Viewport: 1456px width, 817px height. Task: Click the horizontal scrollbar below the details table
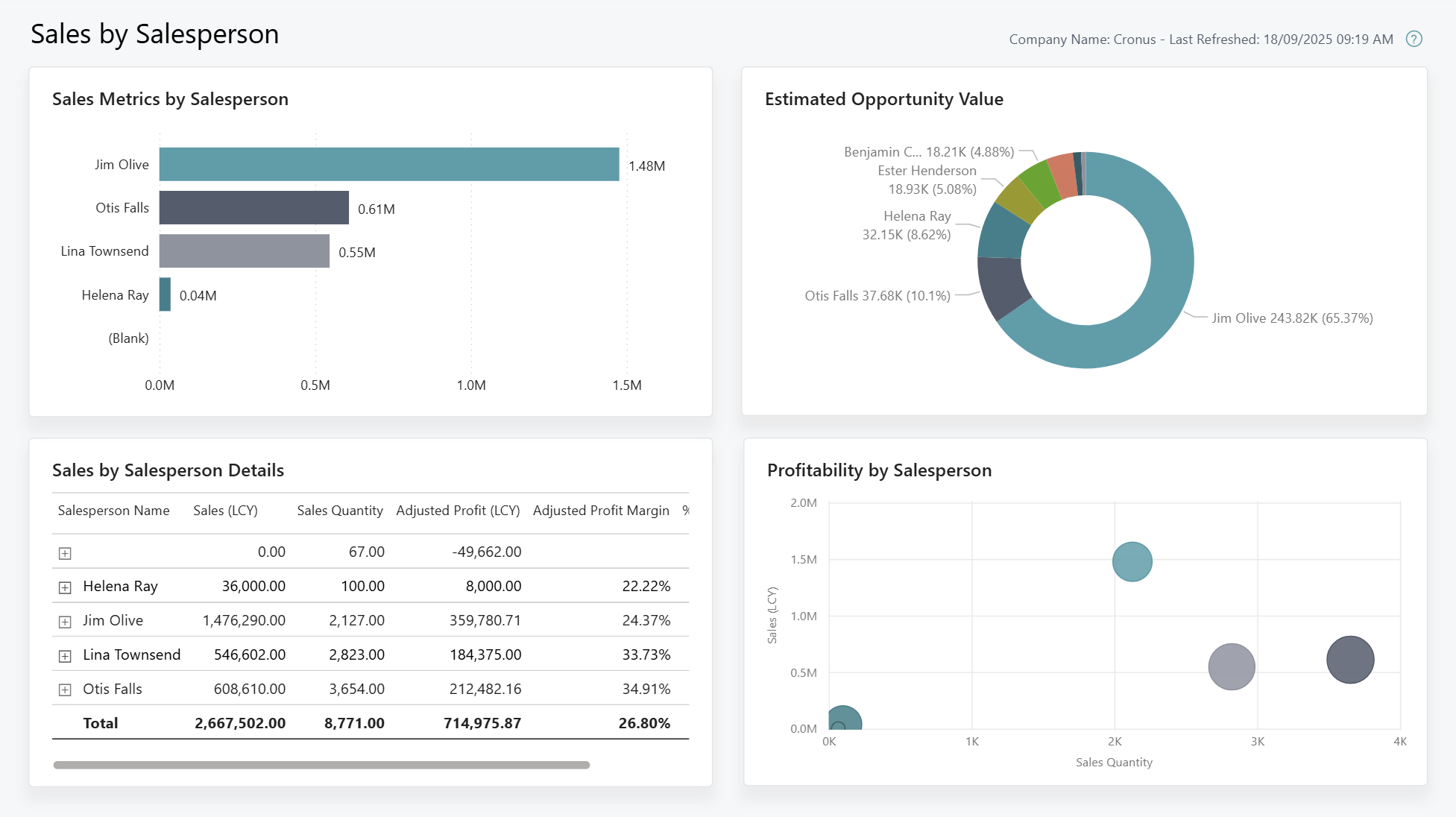(318, 763)
